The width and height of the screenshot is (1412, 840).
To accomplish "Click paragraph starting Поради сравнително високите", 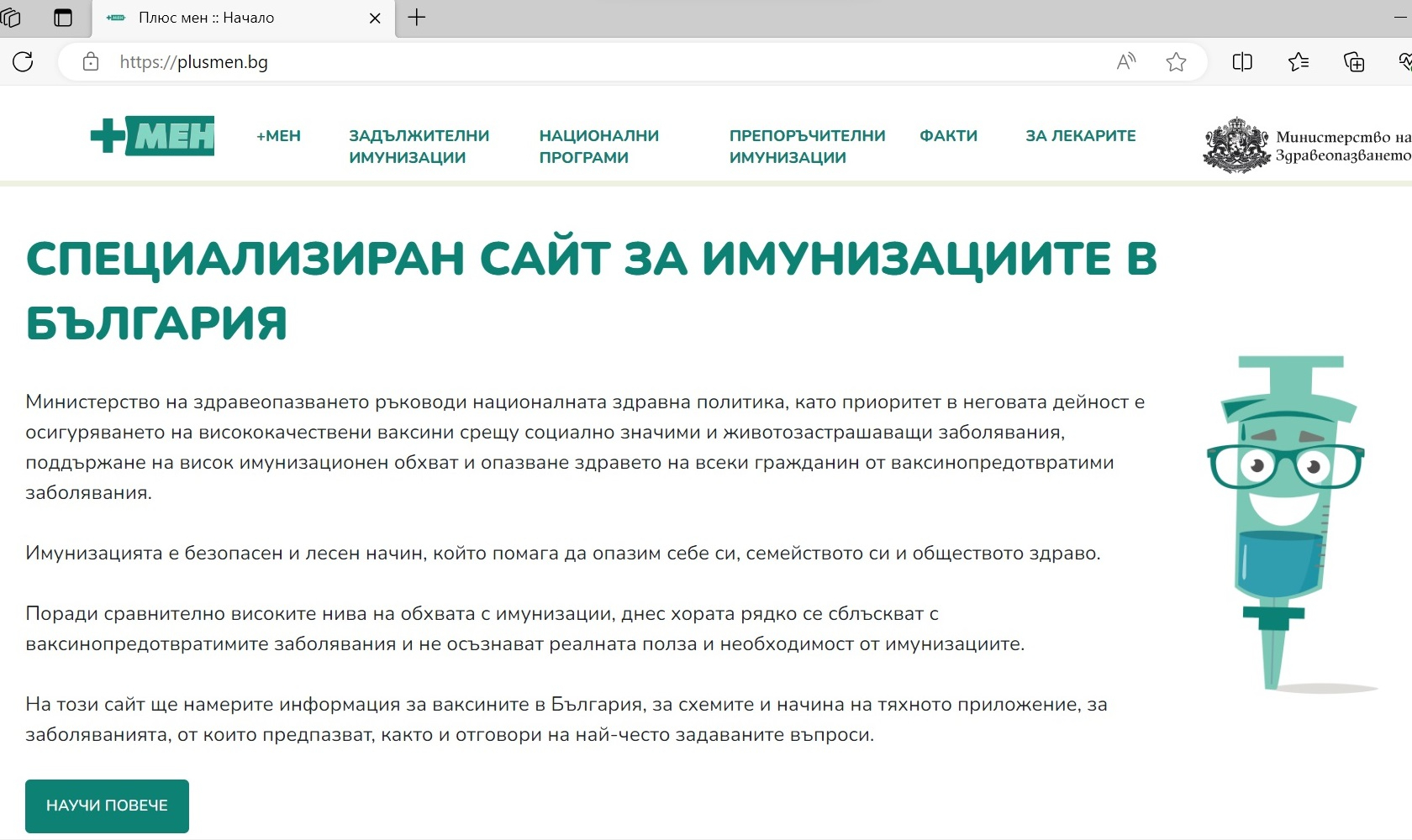I will coord(524,628).
